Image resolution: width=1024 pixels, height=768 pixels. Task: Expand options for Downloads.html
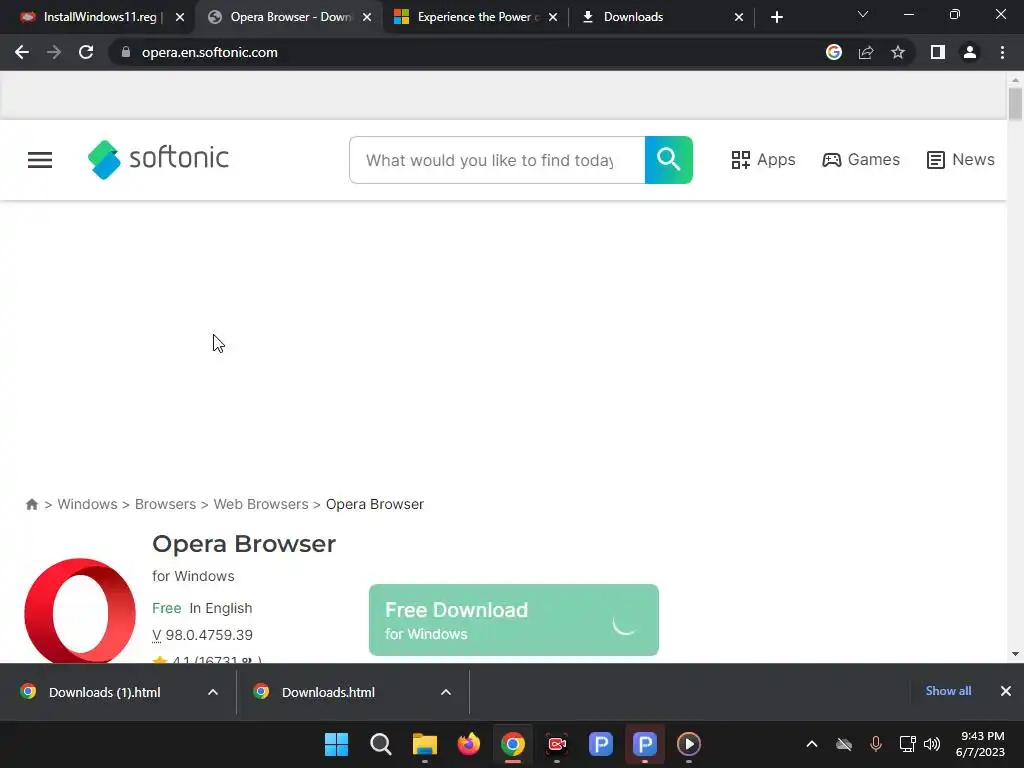point(446,692)
